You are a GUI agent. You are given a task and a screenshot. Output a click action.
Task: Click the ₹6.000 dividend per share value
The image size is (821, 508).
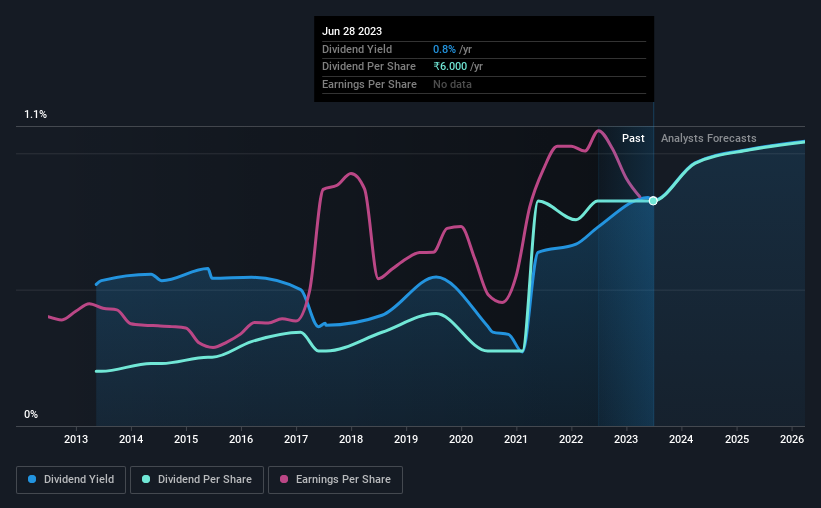point(450,67)
